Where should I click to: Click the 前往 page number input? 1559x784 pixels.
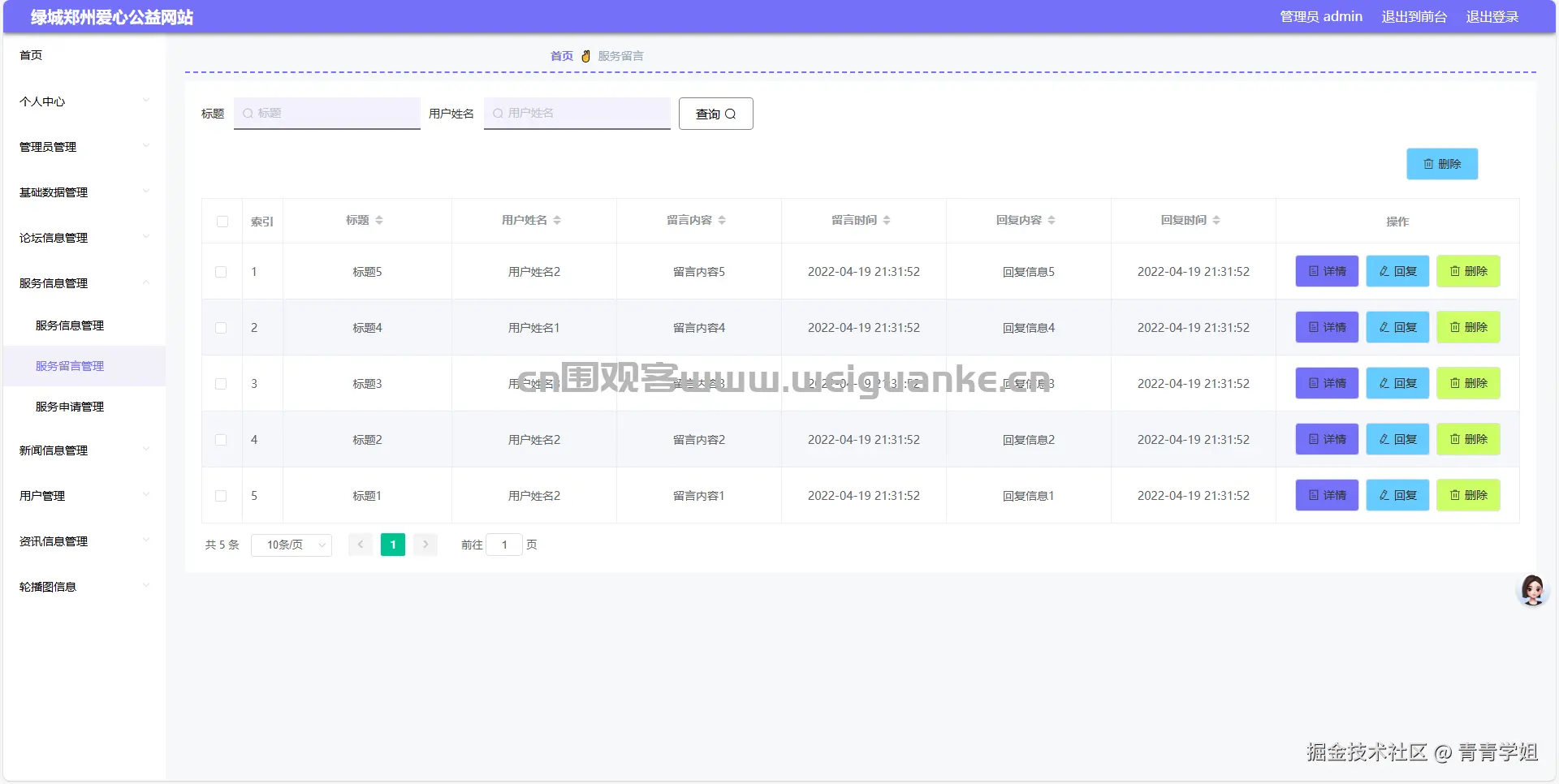click(504, 545)
